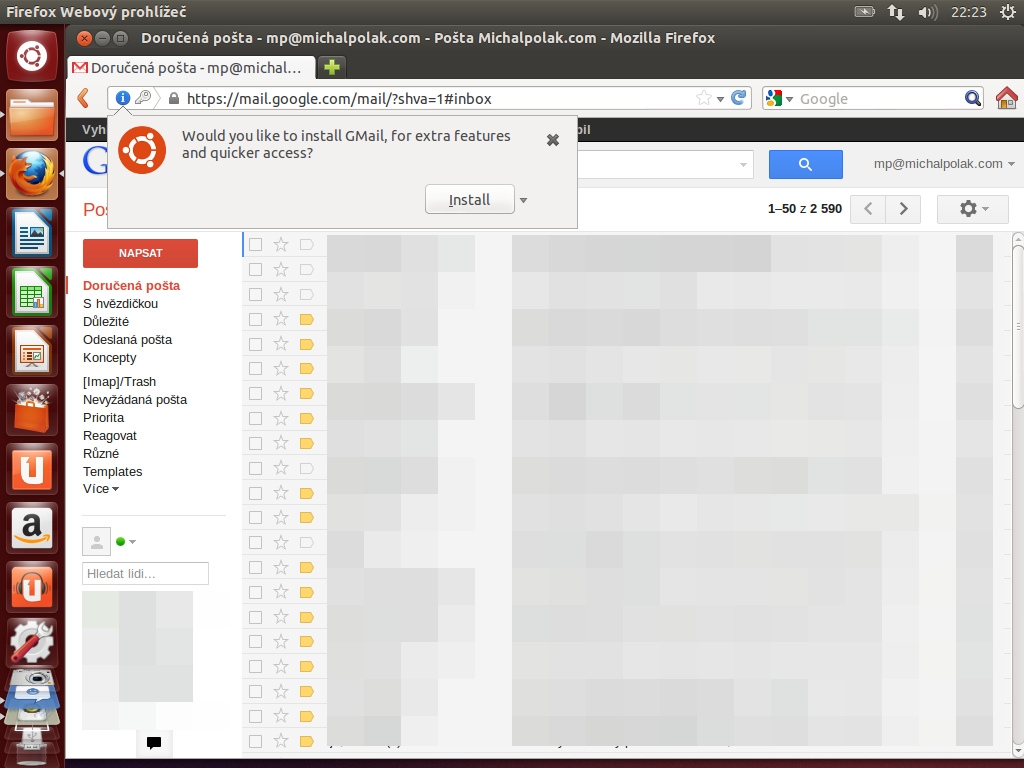The height and width of the screenshot is (768, 1024).
Task: Tick the checkbox of the fourth email row
Action: (255, 319)
